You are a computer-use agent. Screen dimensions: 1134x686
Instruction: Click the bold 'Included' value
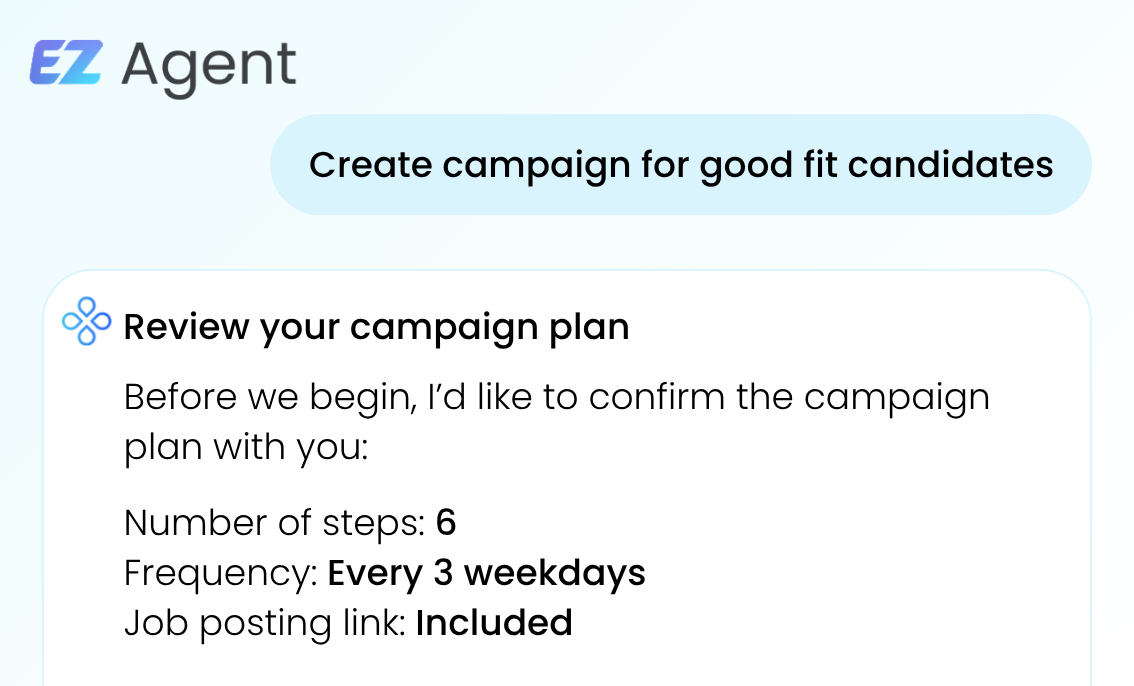[x=495, y=623]
